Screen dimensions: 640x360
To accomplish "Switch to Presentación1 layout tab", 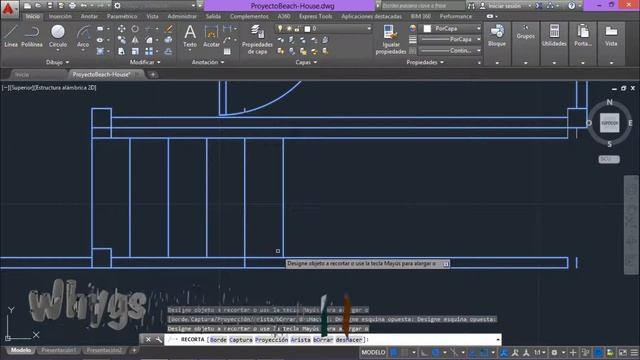I will click(x=58, y=350).
